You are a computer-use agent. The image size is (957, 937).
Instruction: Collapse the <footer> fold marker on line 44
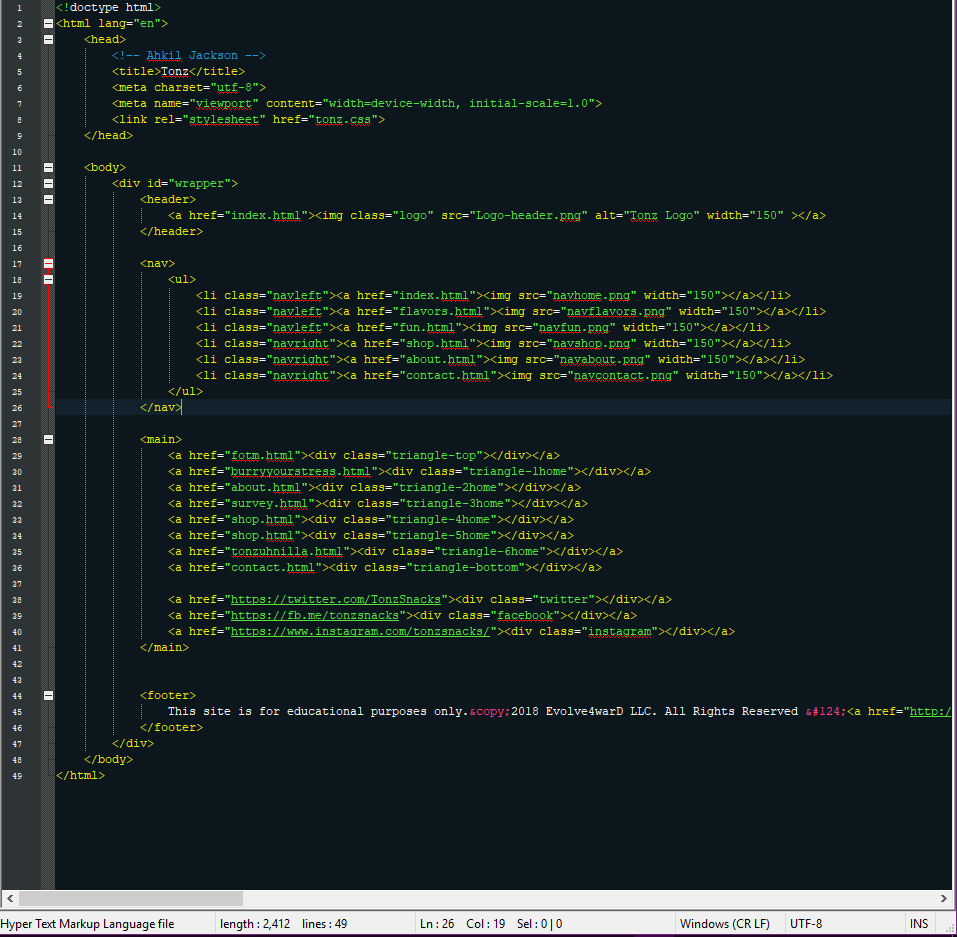(x=48, y=695)
